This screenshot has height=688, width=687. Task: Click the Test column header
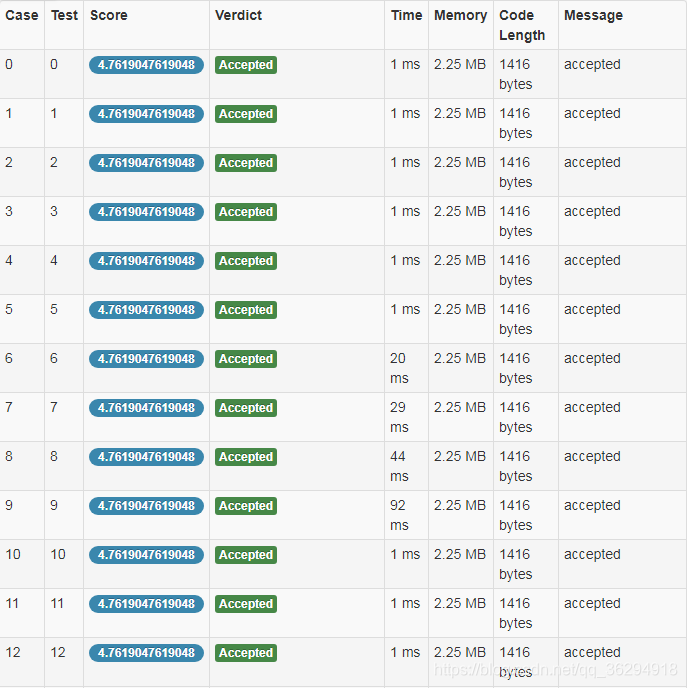(64, 15)
